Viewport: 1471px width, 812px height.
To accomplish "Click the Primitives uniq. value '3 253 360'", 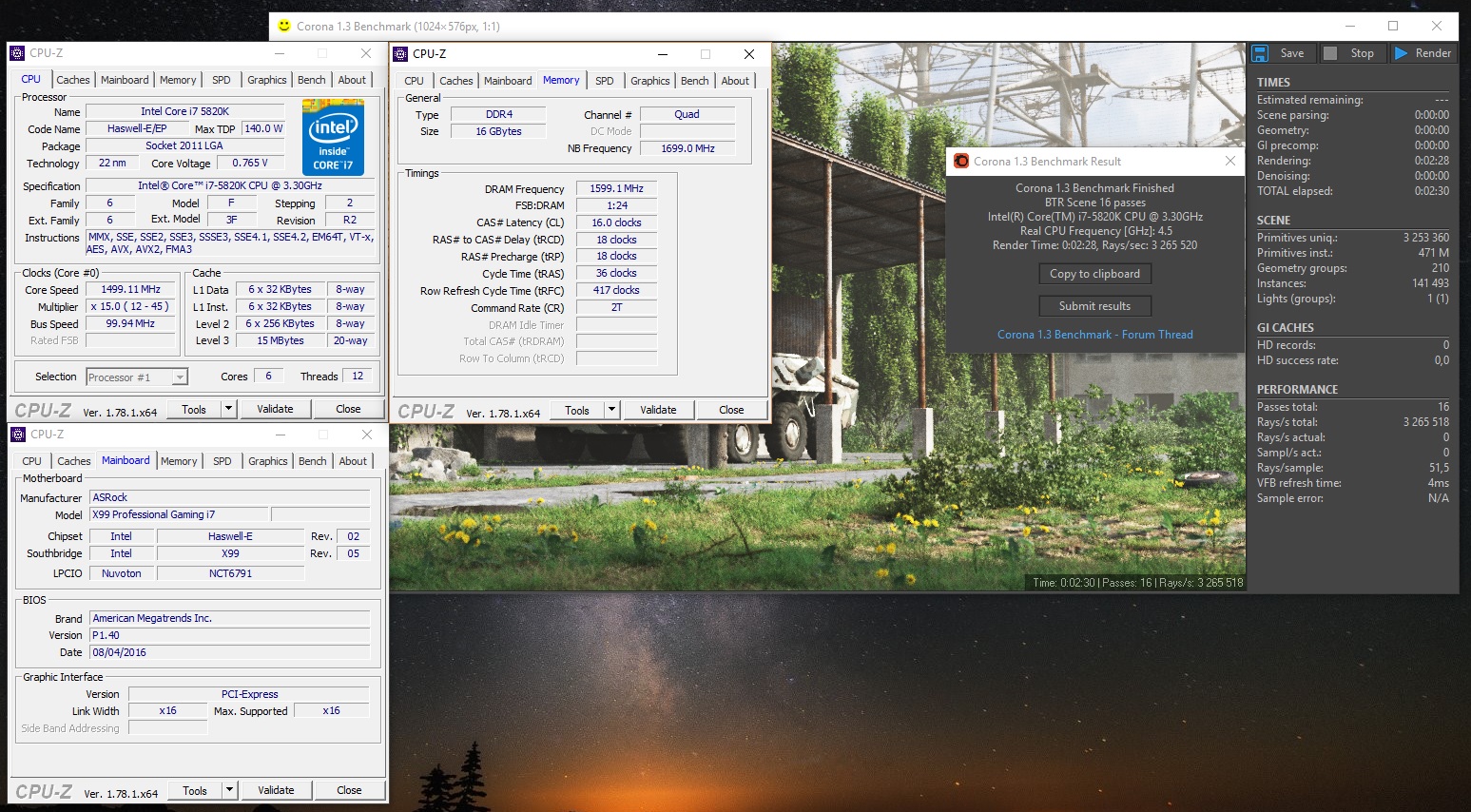I will [x=1426, y=238].
